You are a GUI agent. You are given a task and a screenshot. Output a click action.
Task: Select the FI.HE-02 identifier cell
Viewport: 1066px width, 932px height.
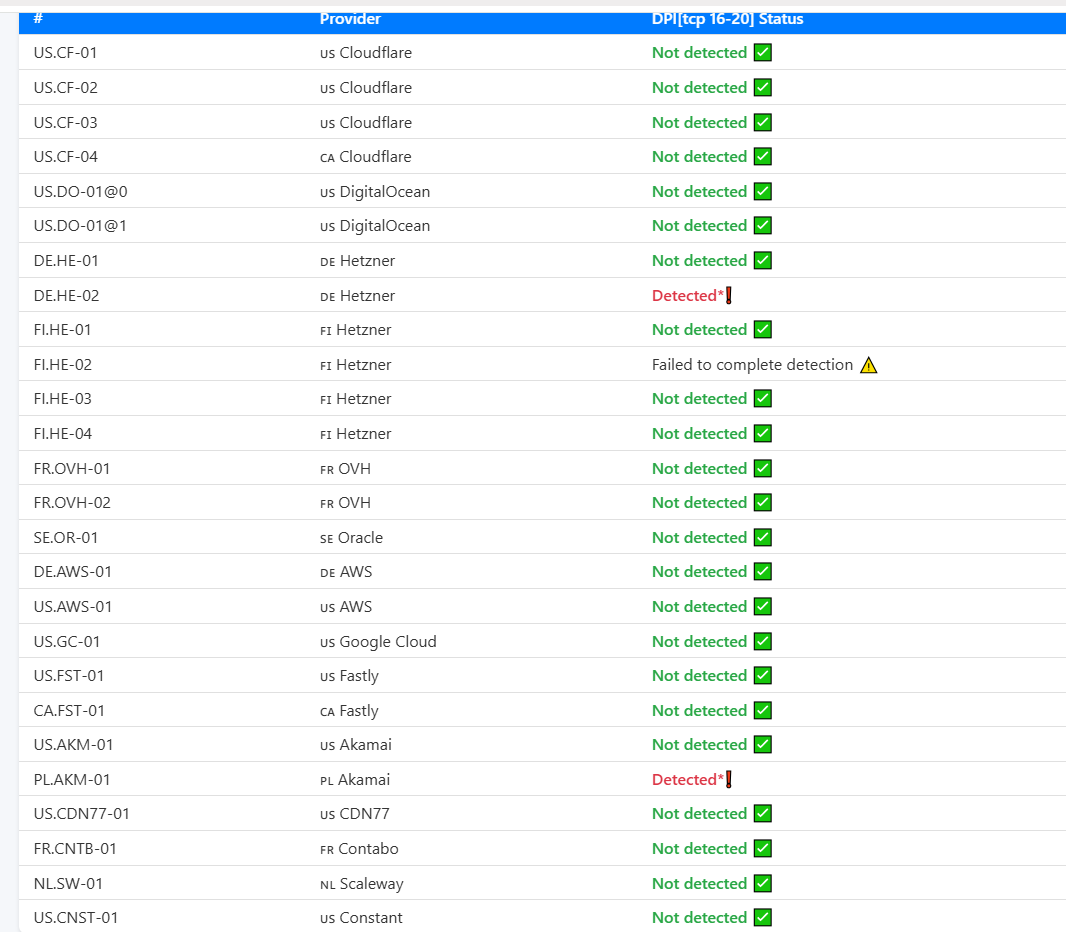[63, 365]
